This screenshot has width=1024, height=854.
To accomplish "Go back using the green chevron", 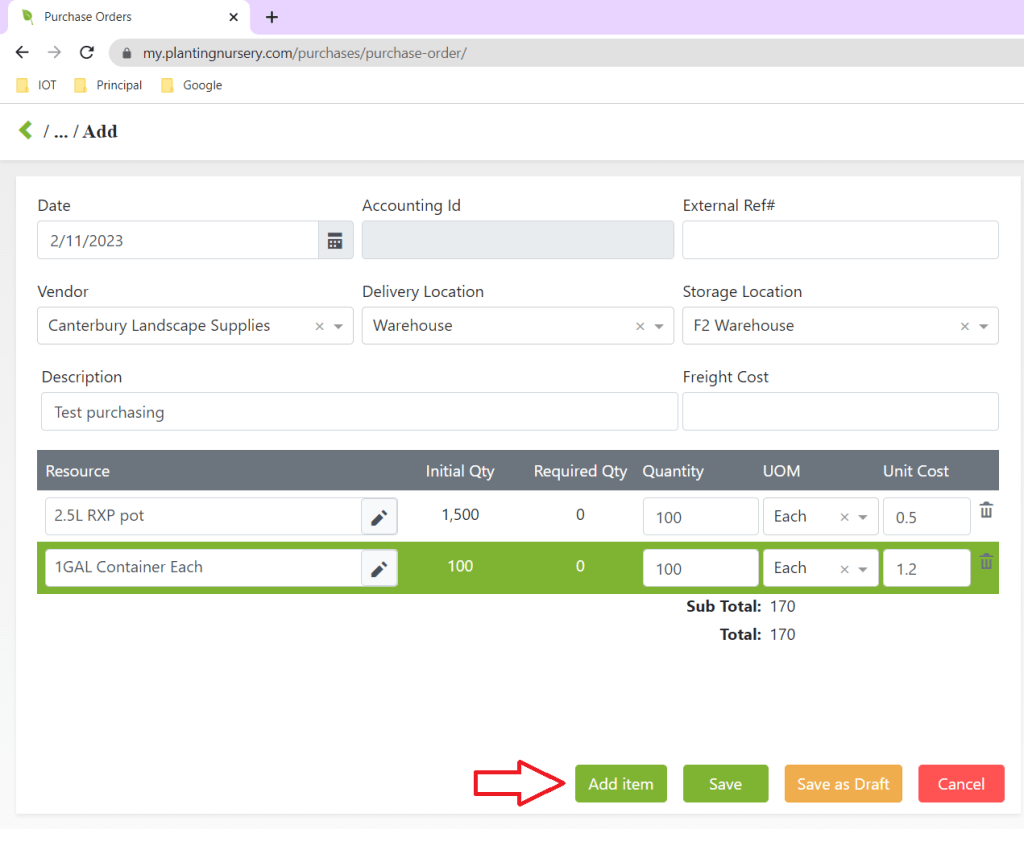I will tap(26, 131).
